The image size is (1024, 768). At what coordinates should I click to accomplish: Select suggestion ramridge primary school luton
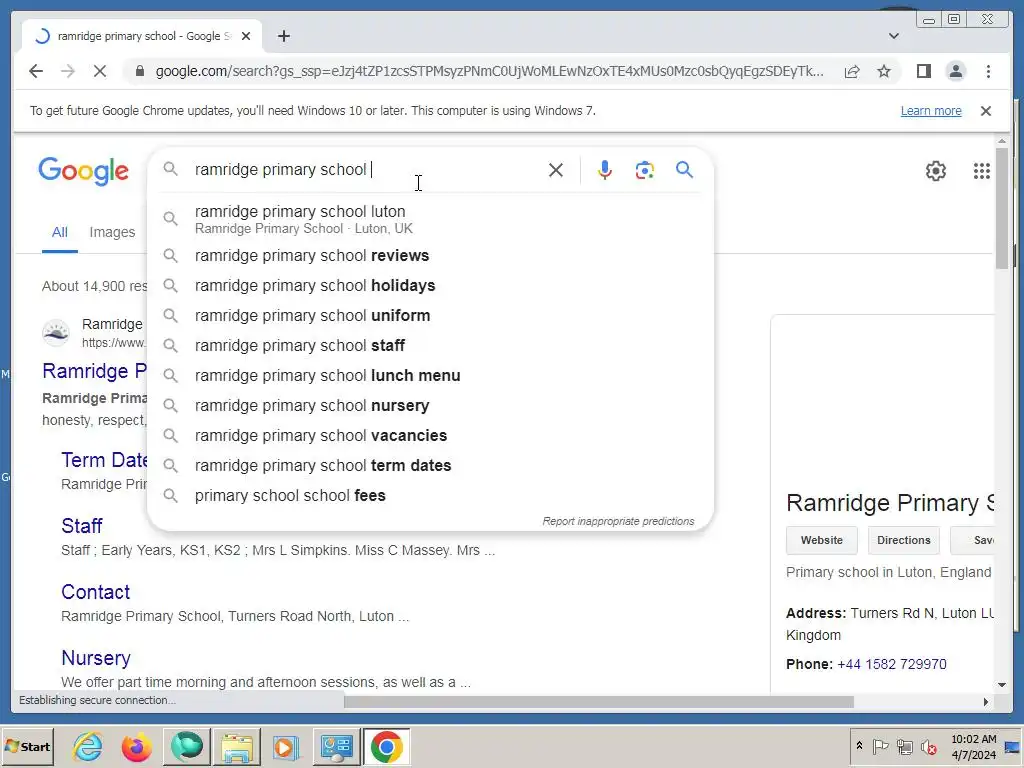[x=430, y=219]
